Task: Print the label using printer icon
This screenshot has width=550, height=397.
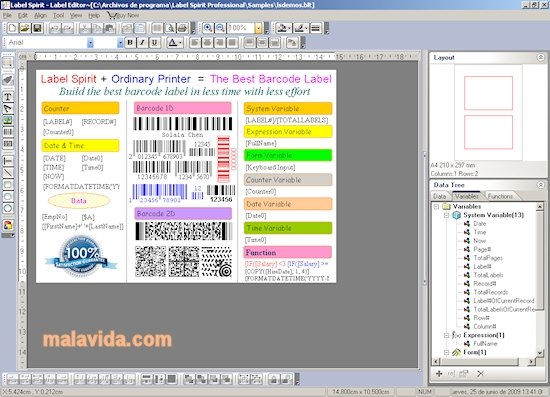Action: tap(182, 28)
